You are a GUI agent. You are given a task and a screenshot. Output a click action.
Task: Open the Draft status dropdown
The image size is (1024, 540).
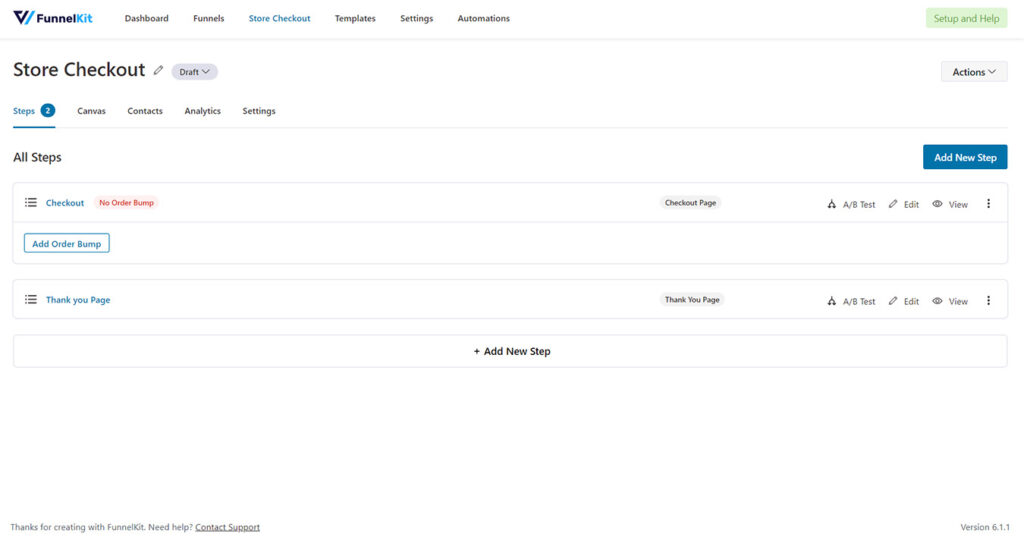(195, 72)
